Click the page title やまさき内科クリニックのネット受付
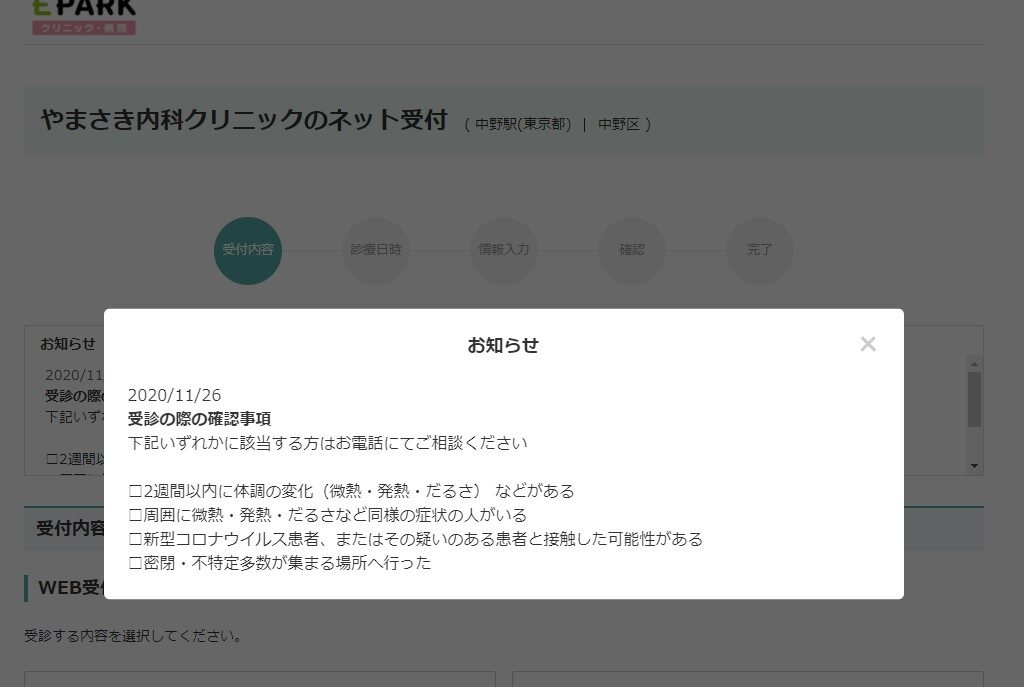 point(244,120)
